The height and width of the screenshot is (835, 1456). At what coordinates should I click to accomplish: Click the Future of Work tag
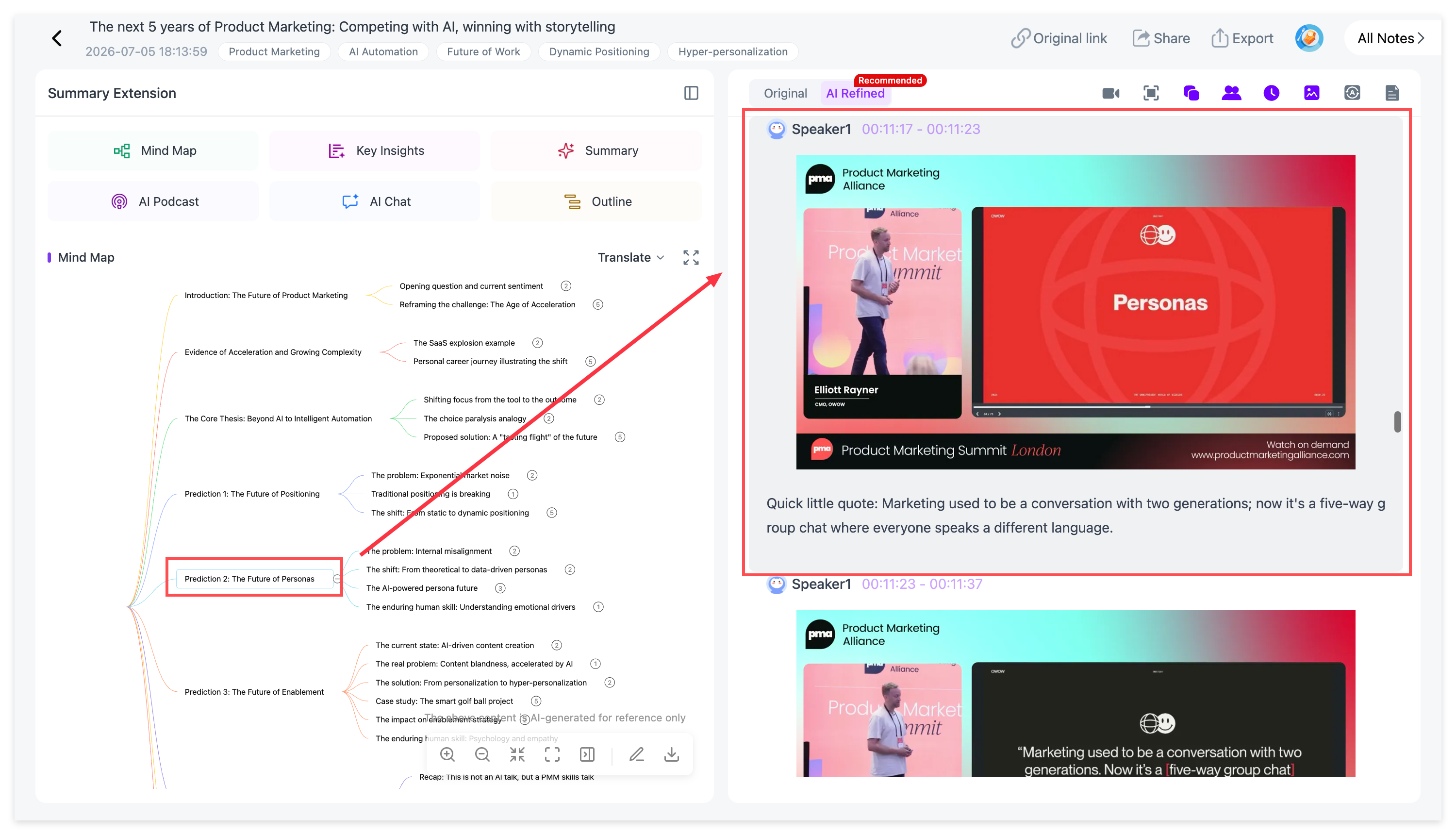click(483, 51)
